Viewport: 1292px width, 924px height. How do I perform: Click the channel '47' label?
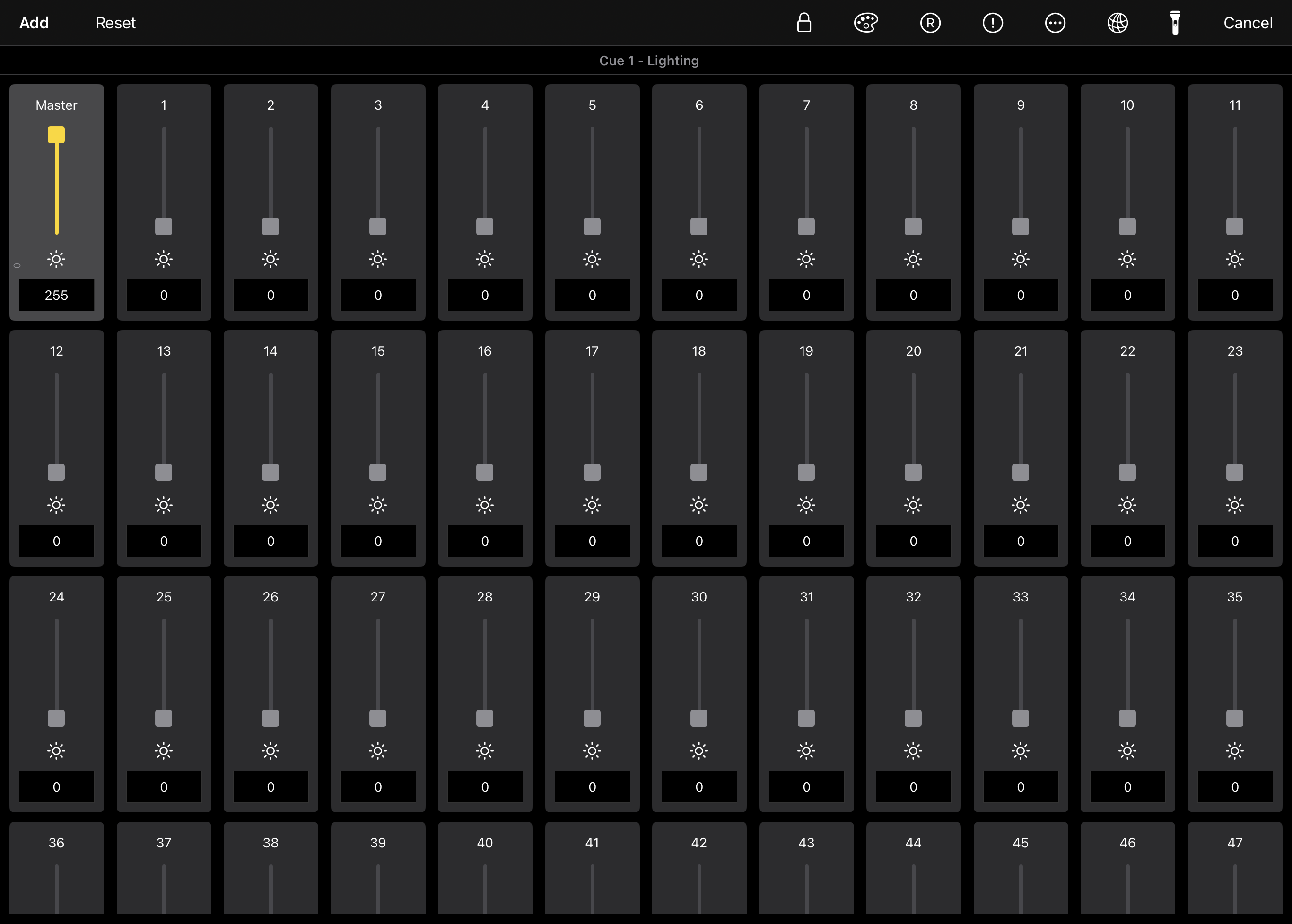(1234, 843)
